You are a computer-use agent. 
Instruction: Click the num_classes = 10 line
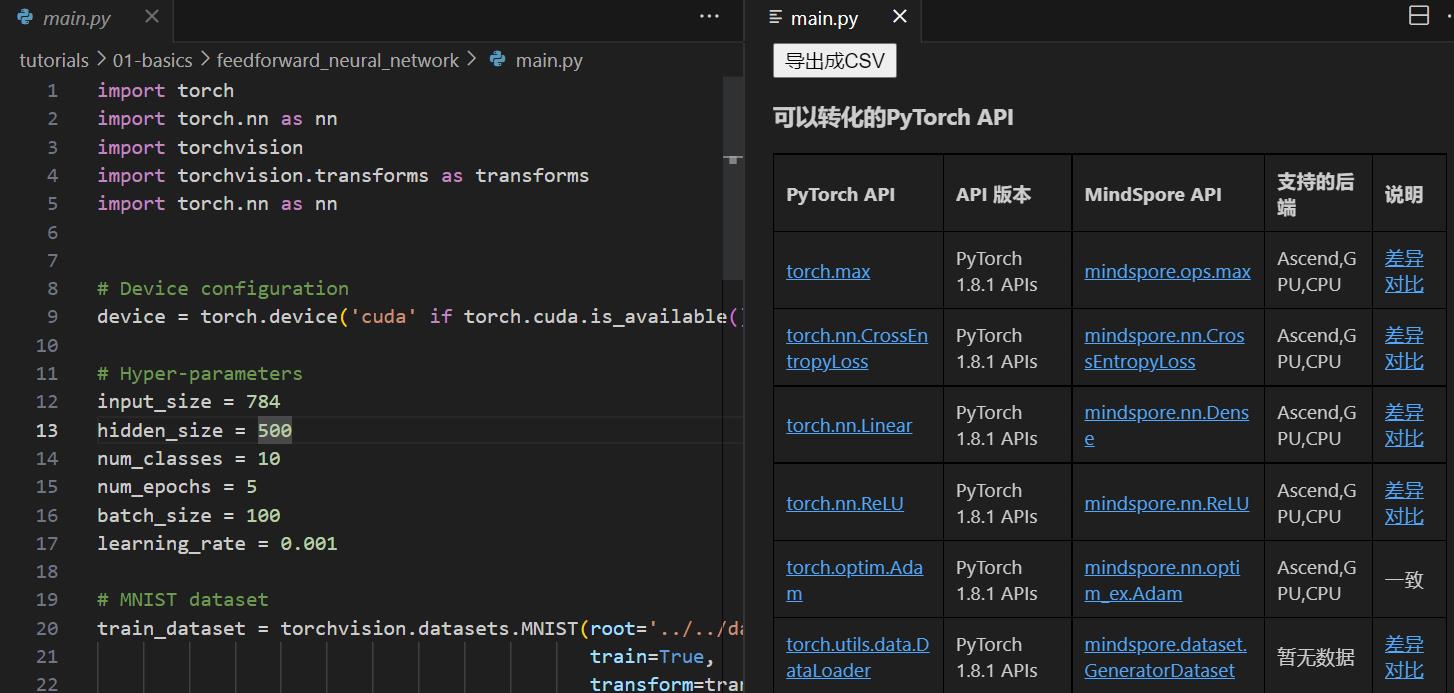point(188,459)
